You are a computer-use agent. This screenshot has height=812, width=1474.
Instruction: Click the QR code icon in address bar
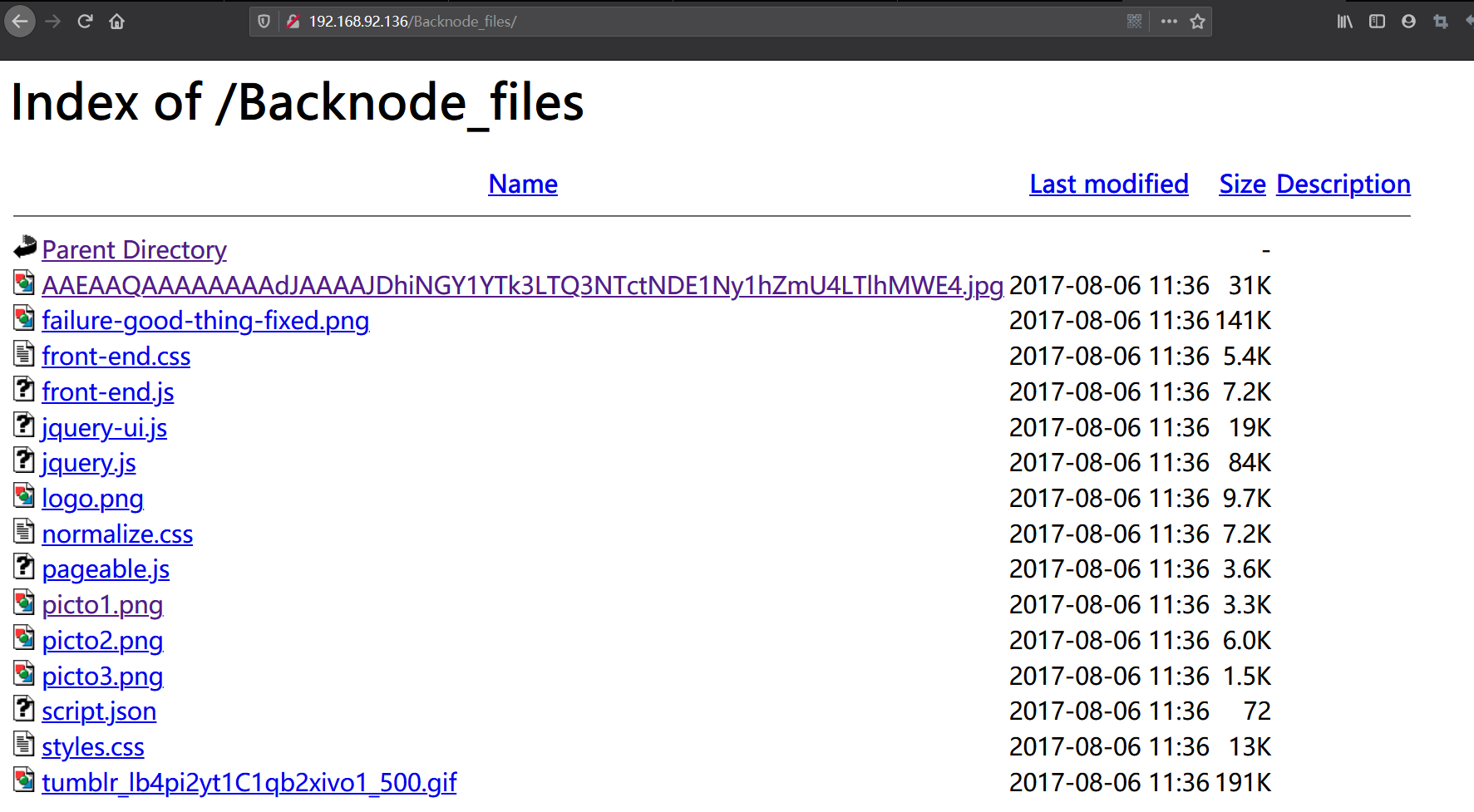pyautogui.click(x=1134, y=22)
